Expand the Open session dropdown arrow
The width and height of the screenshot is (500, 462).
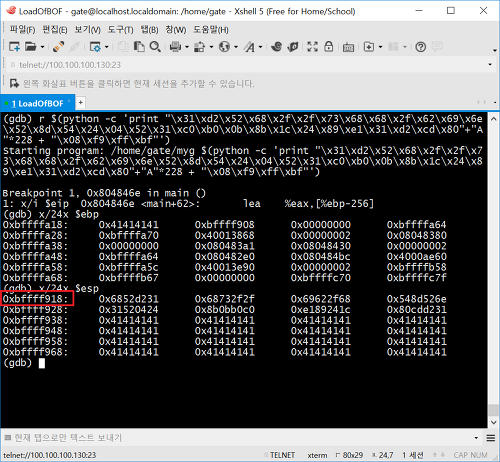pos(42,47)
